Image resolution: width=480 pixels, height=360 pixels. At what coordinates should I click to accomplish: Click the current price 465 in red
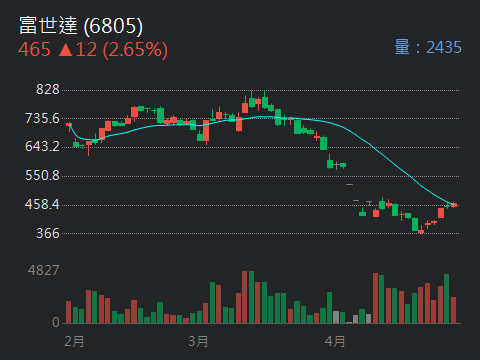[x=34, y=50]
